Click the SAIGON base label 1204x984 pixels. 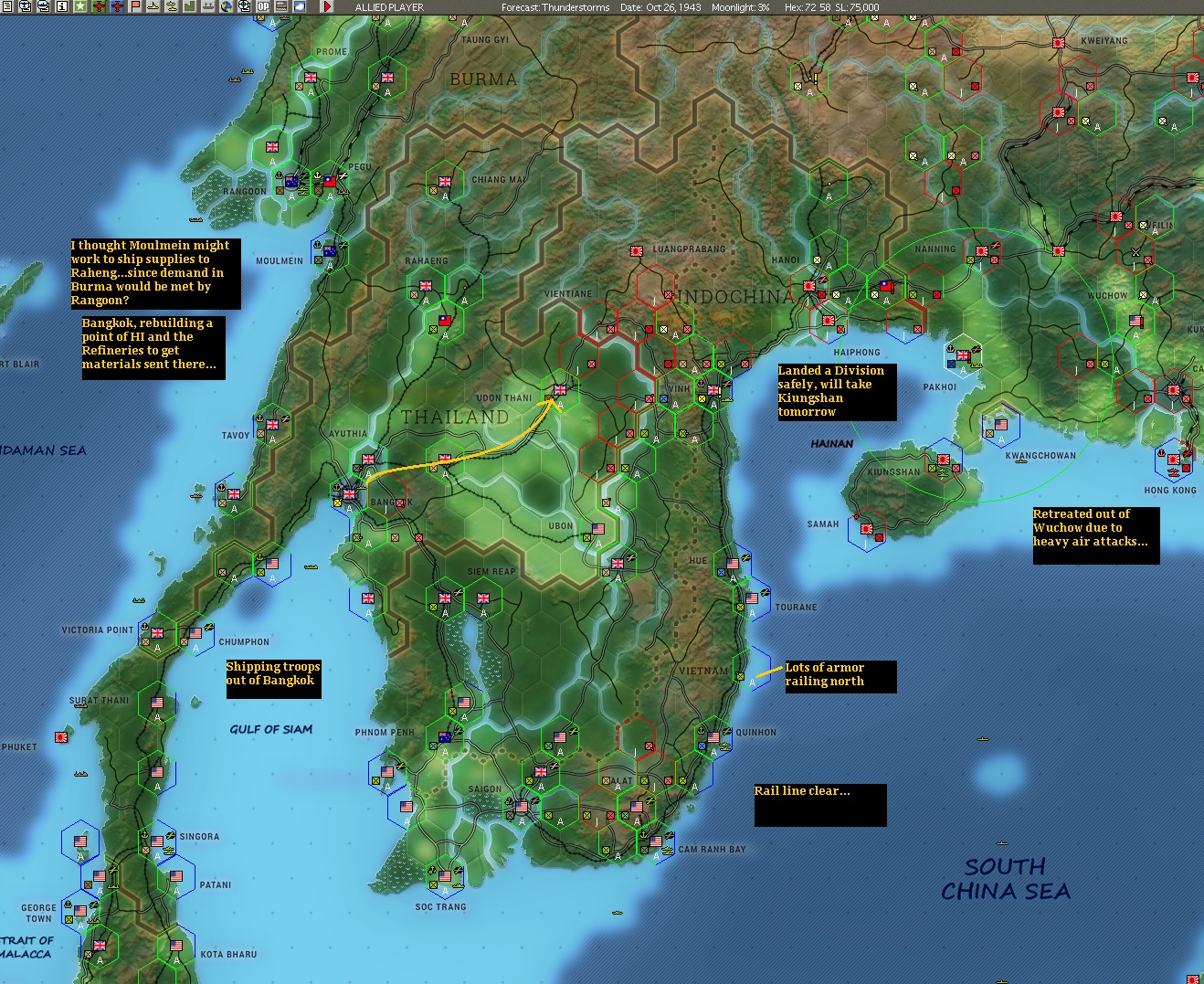(x=485, y=789)
